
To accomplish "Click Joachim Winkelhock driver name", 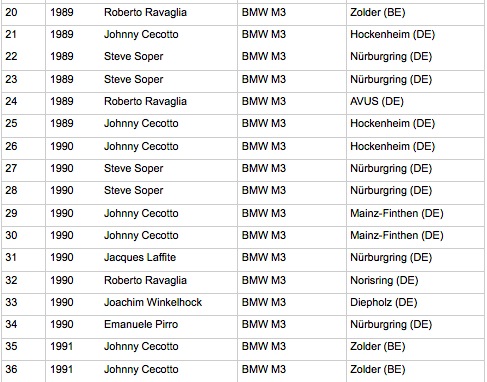I will [153, 302].
